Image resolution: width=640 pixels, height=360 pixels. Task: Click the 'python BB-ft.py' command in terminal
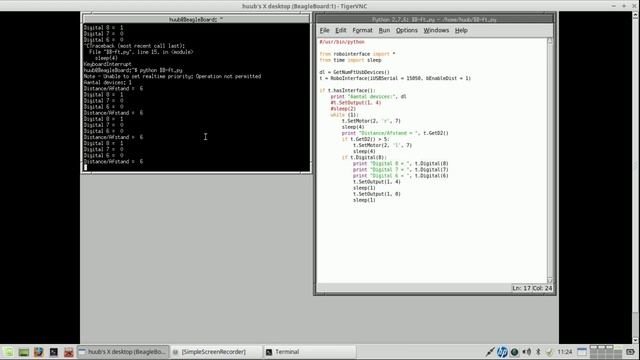pos(161,70)
